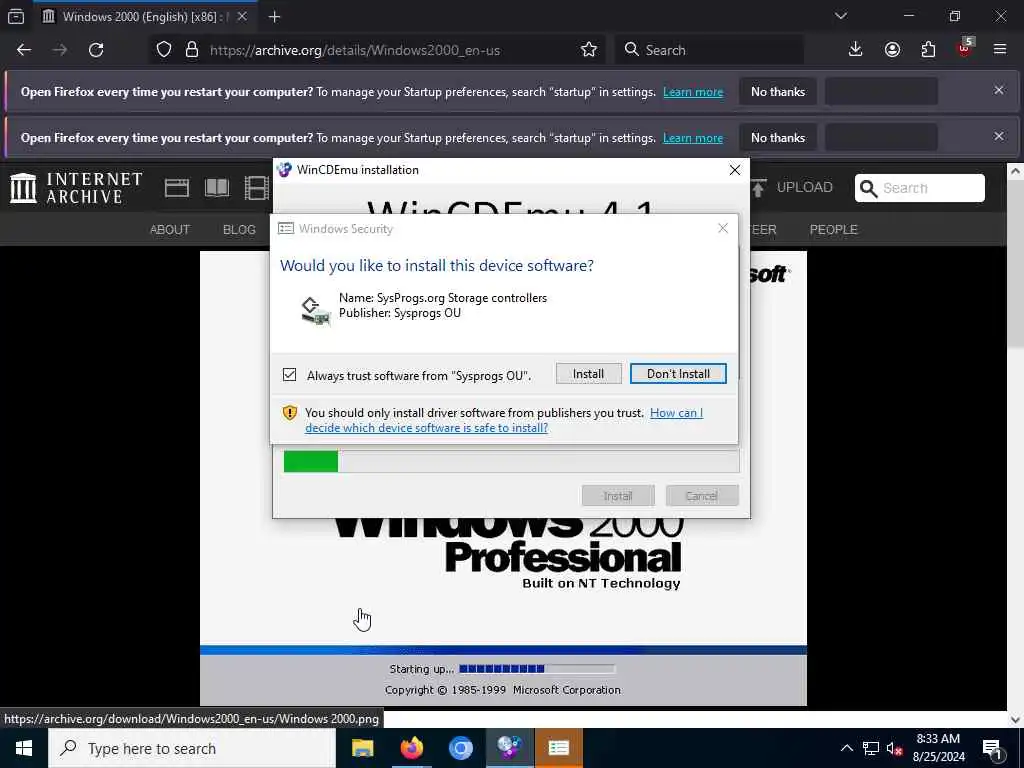Click the page vertical scrollbar
The height and width of the screenshot is (768, 1024).
pyautogui.click(x=1015, y=445)
